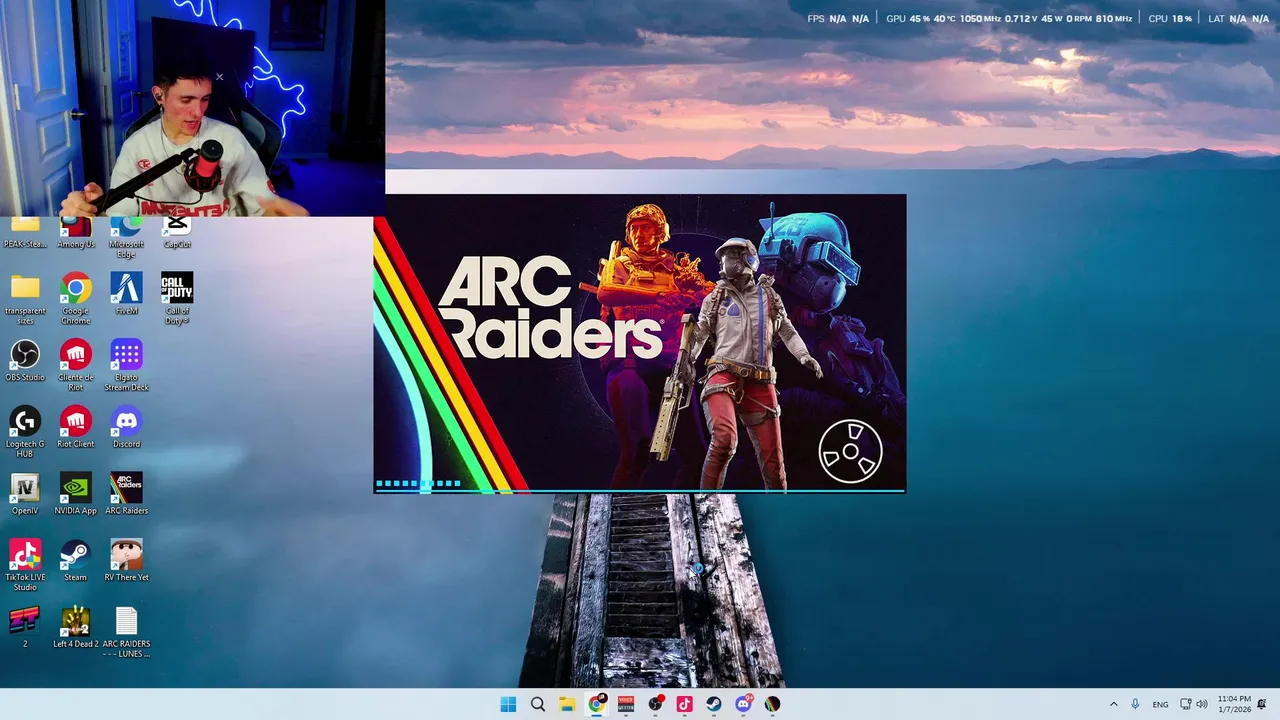Open Discord from the taskbar
This screenshot has width=1280, height=720.
tap(743, 704)
